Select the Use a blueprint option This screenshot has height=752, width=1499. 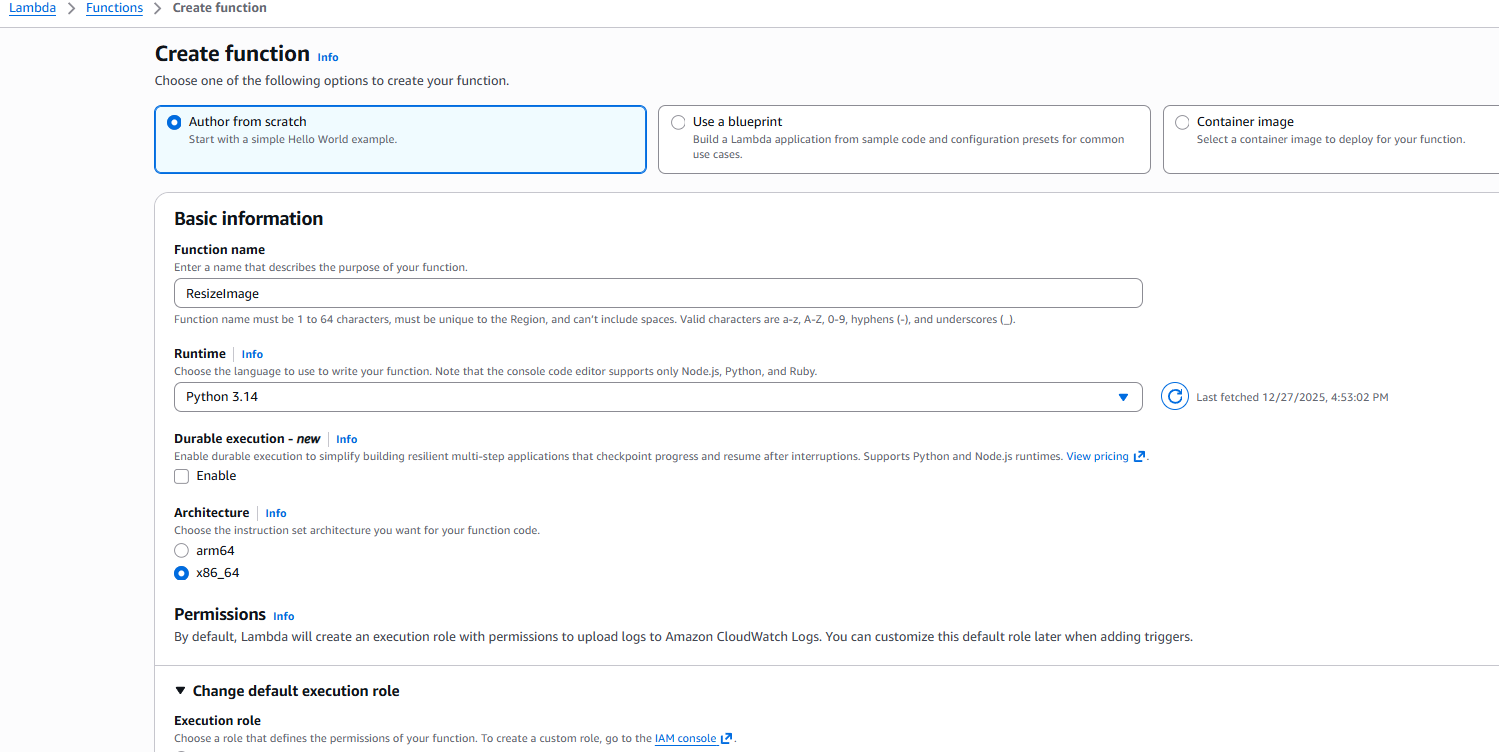(678, 122)
